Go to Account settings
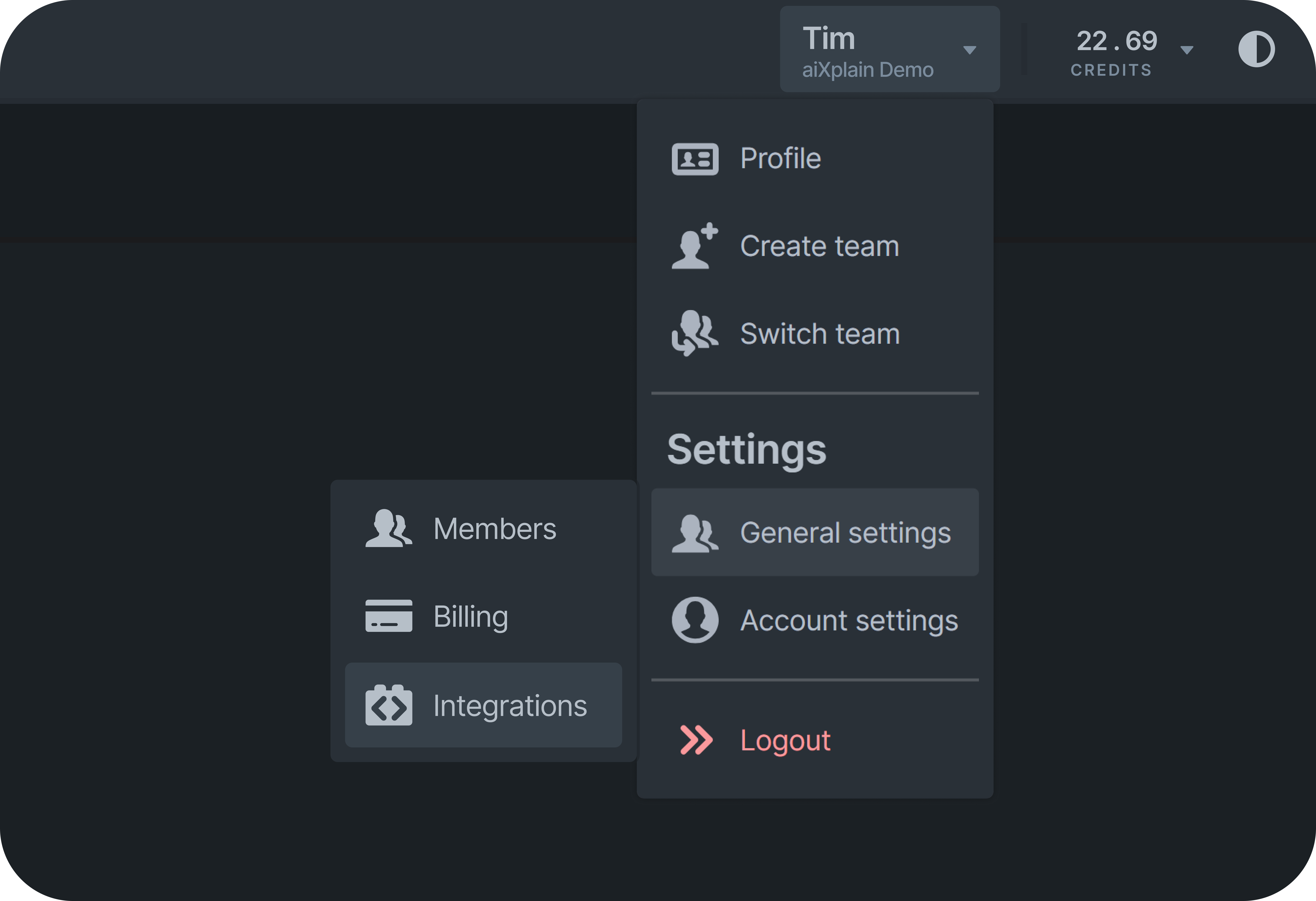Screen dimensions: 1316x901 click(x=815, y=620)
